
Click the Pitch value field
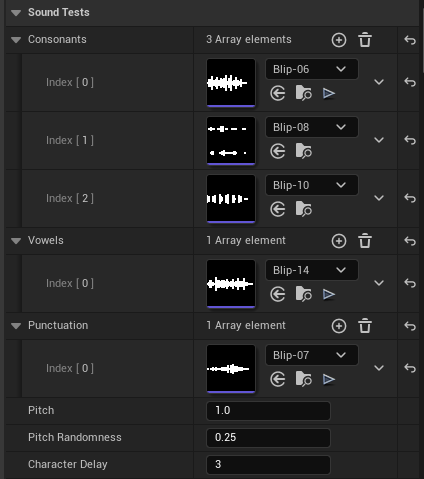click(x=268, y=410)
